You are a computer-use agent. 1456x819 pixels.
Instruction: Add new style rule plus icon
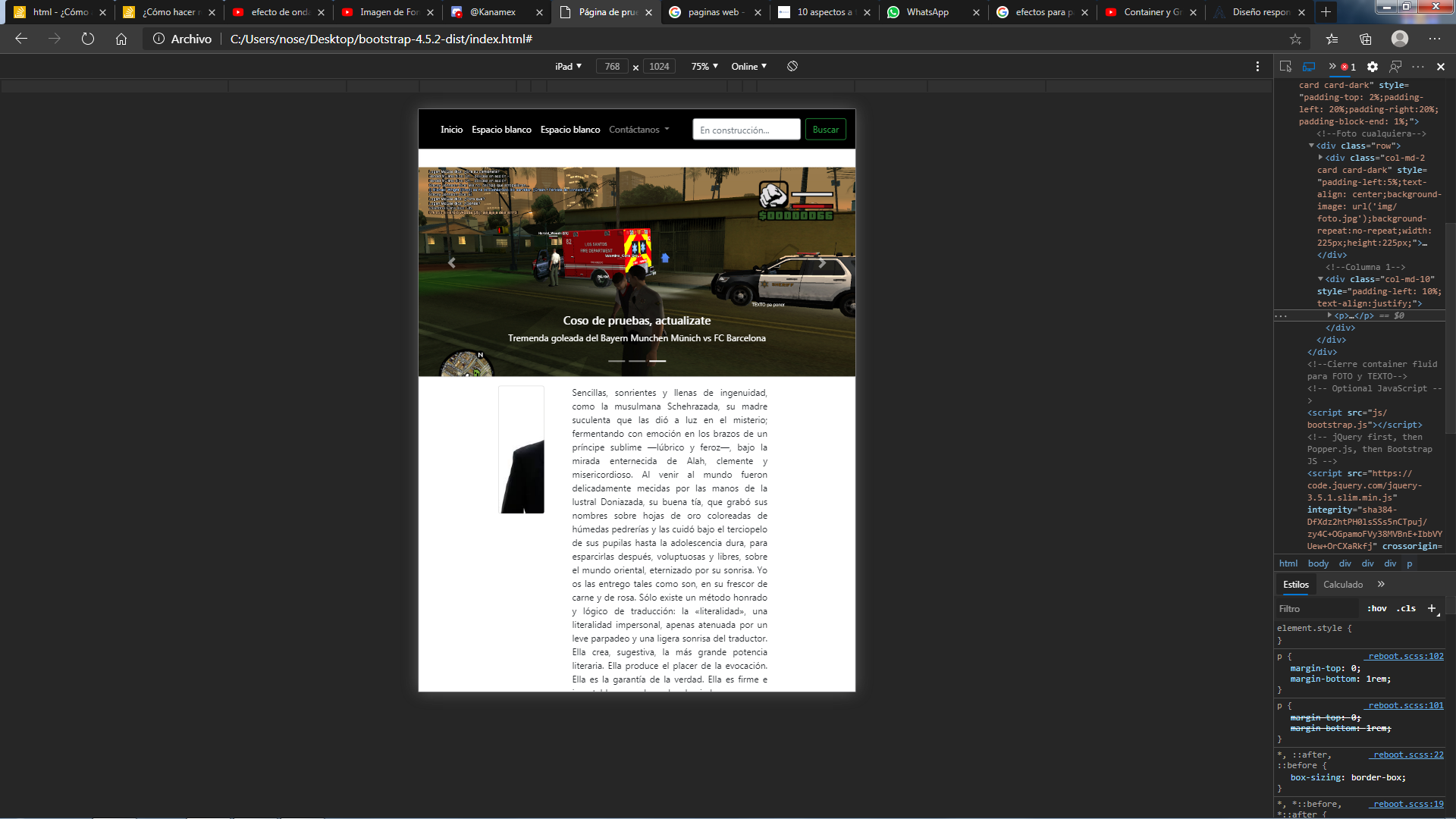1432,608
